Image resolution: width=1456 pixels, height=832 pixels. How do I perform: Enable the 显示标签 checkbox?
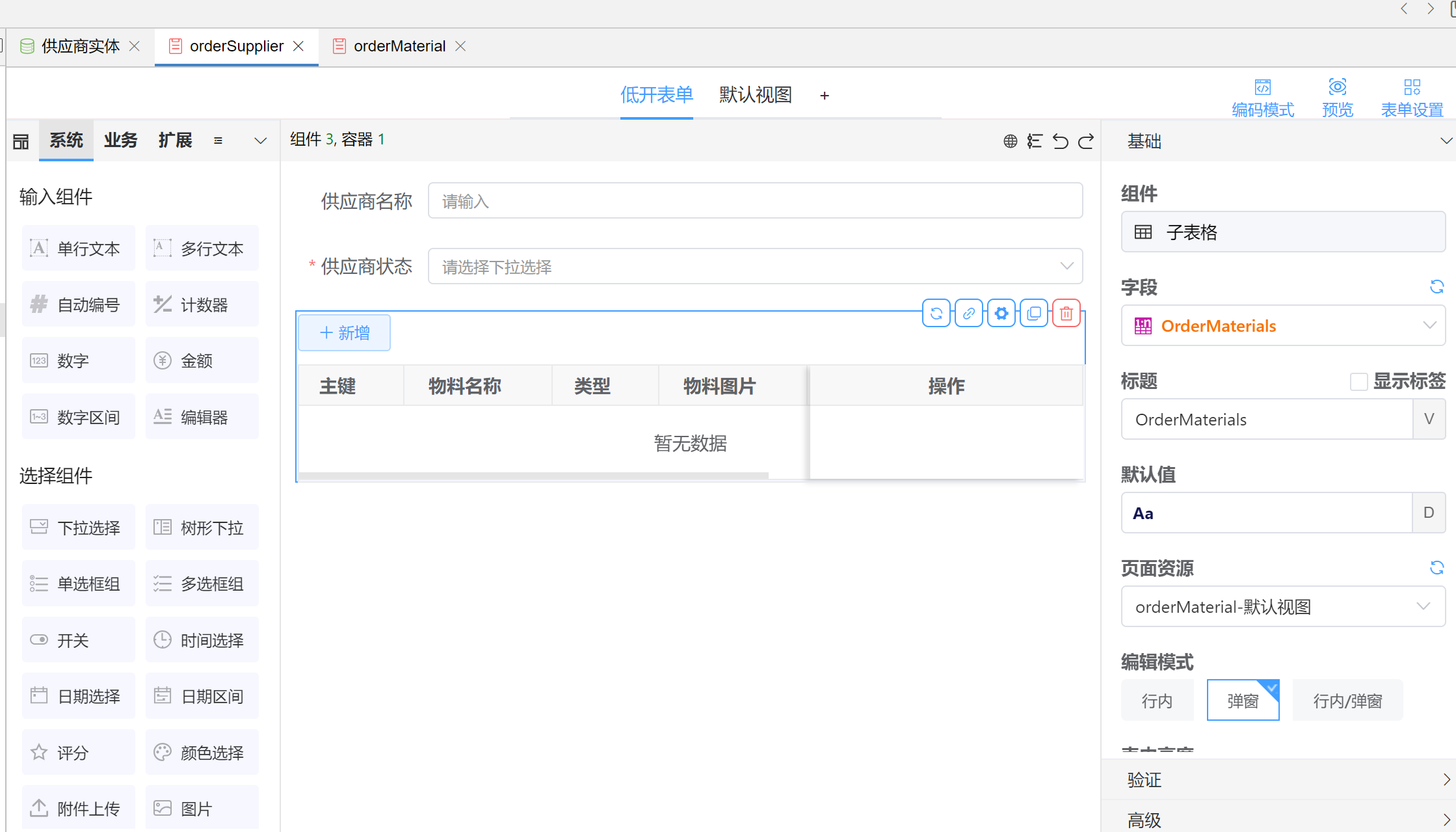coord(1358,382)
